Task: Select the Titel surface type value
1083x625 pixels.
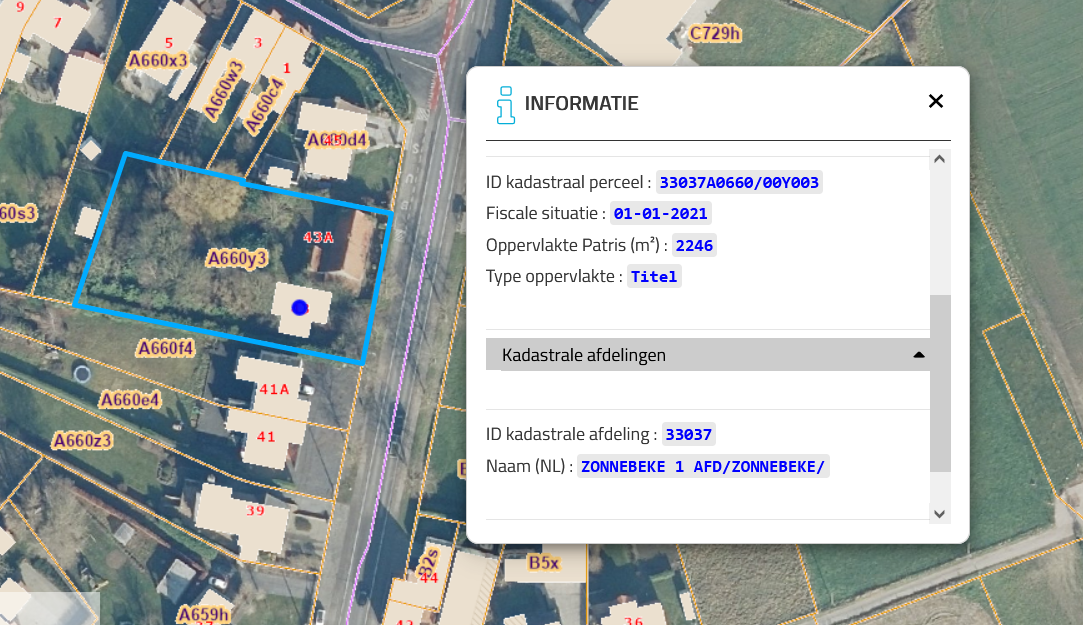Action: [x=654, y=277]
